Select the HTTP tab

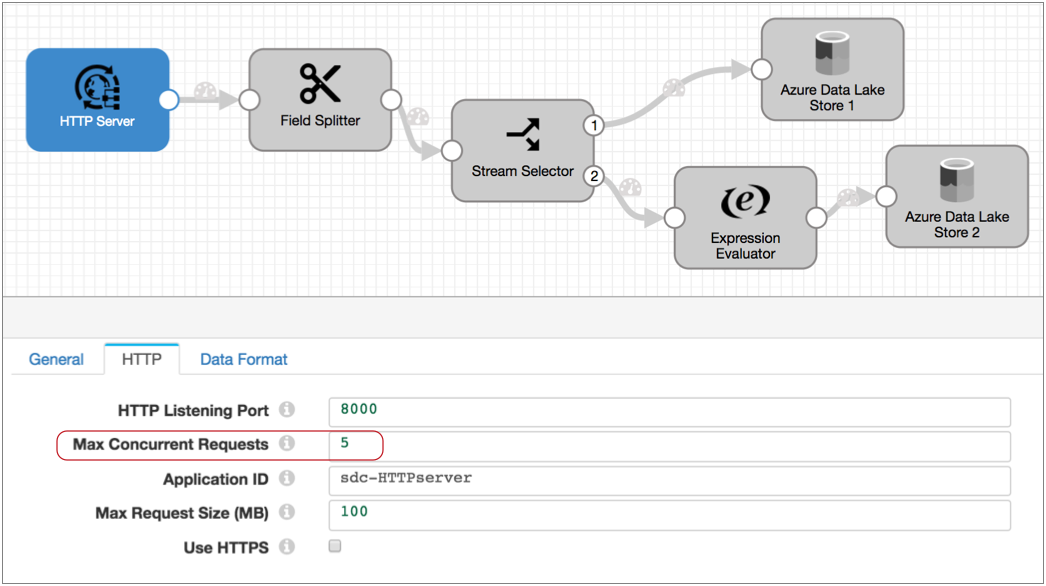142,360
